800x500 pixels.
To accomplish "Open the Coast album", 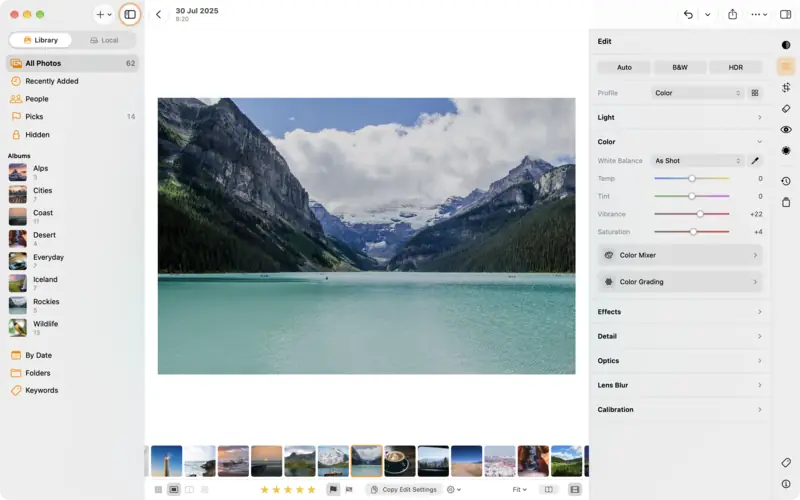I will tap(72, 216).
